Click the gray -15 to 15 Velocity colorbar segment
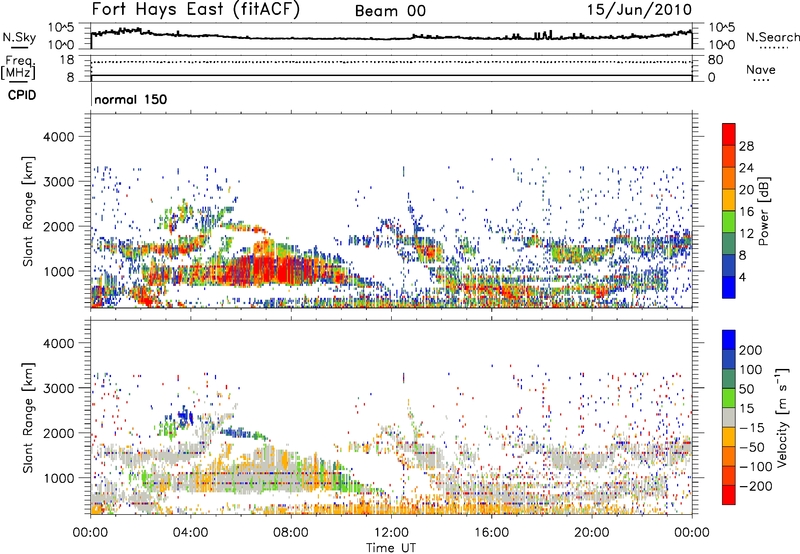 pos(729,417)
